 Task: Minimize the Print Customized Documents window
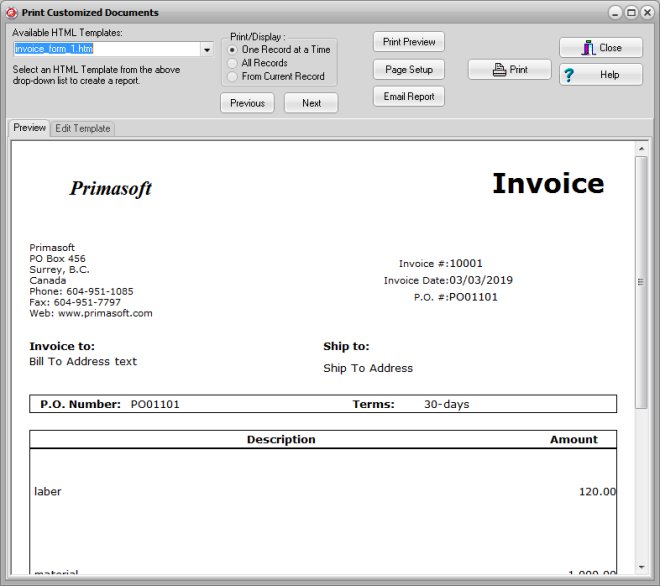615,13
